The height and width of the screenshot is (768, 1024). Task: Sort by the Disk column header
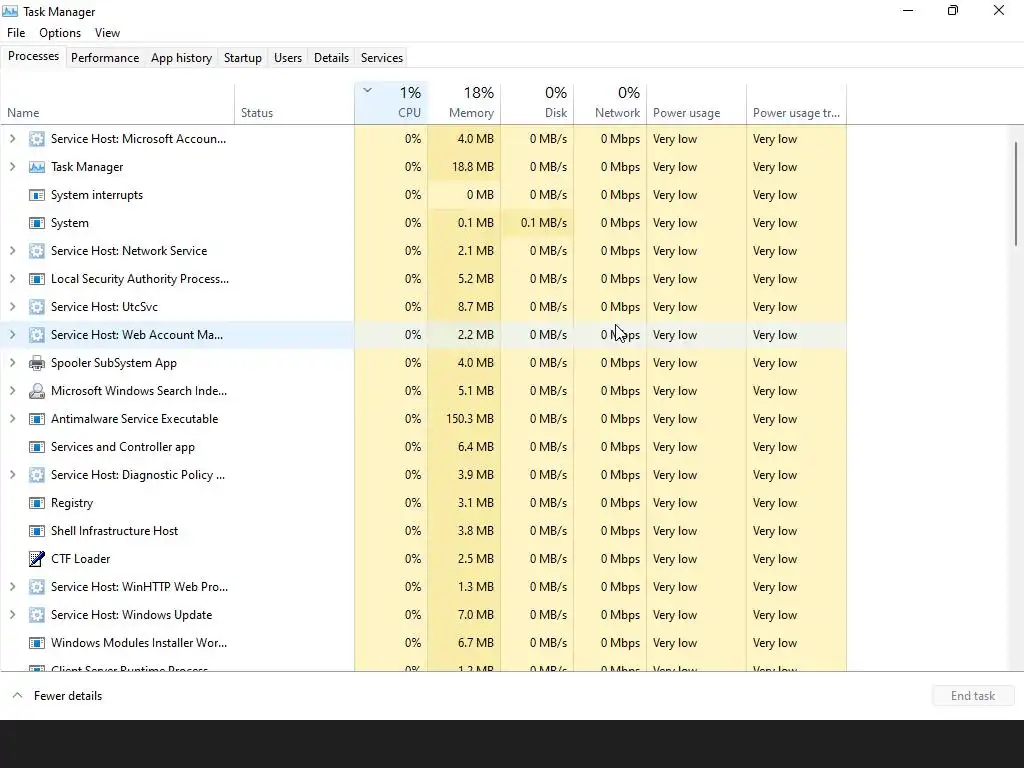click(537, 104)
